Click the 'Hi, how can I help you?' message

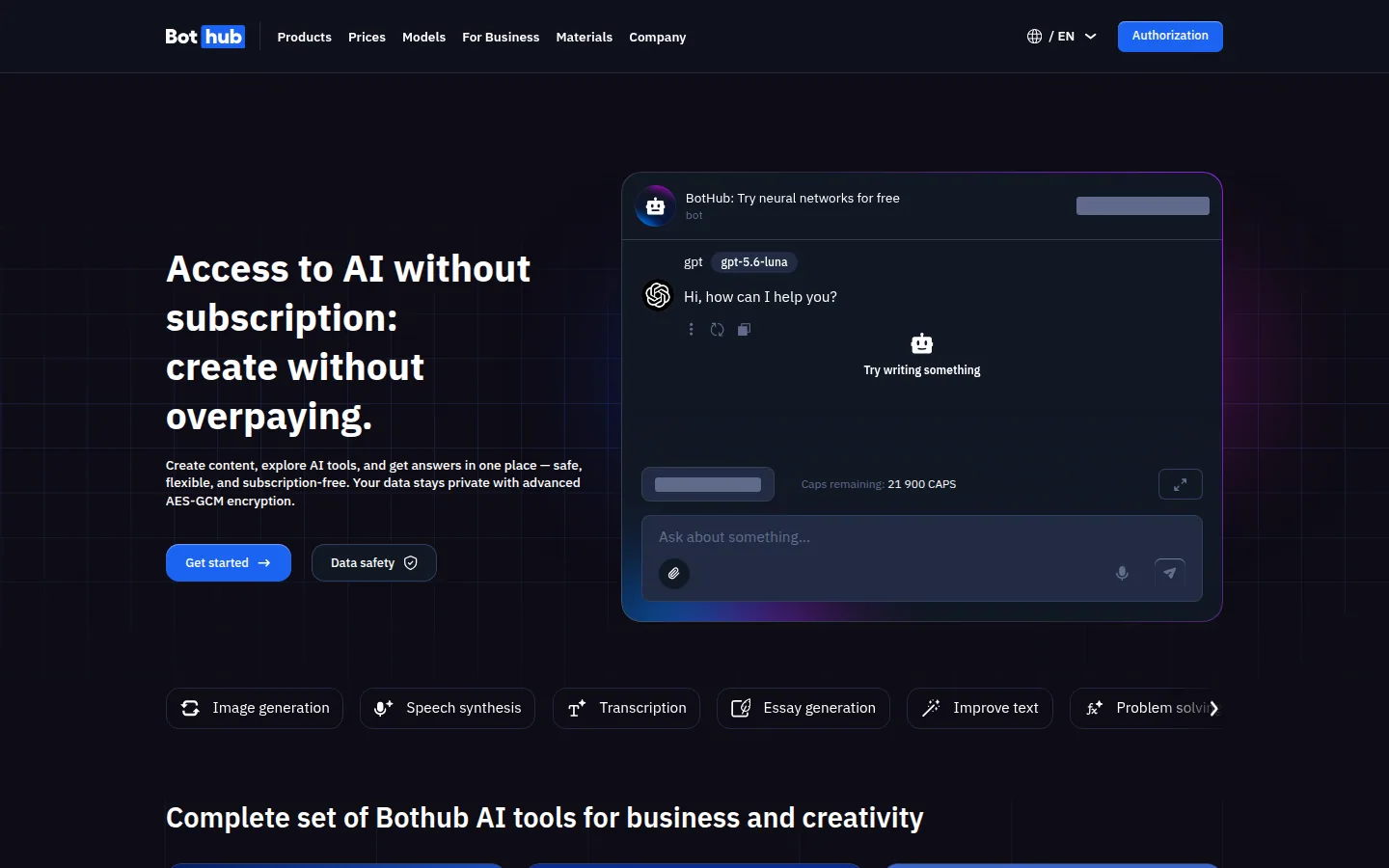[x=760, y=297]
